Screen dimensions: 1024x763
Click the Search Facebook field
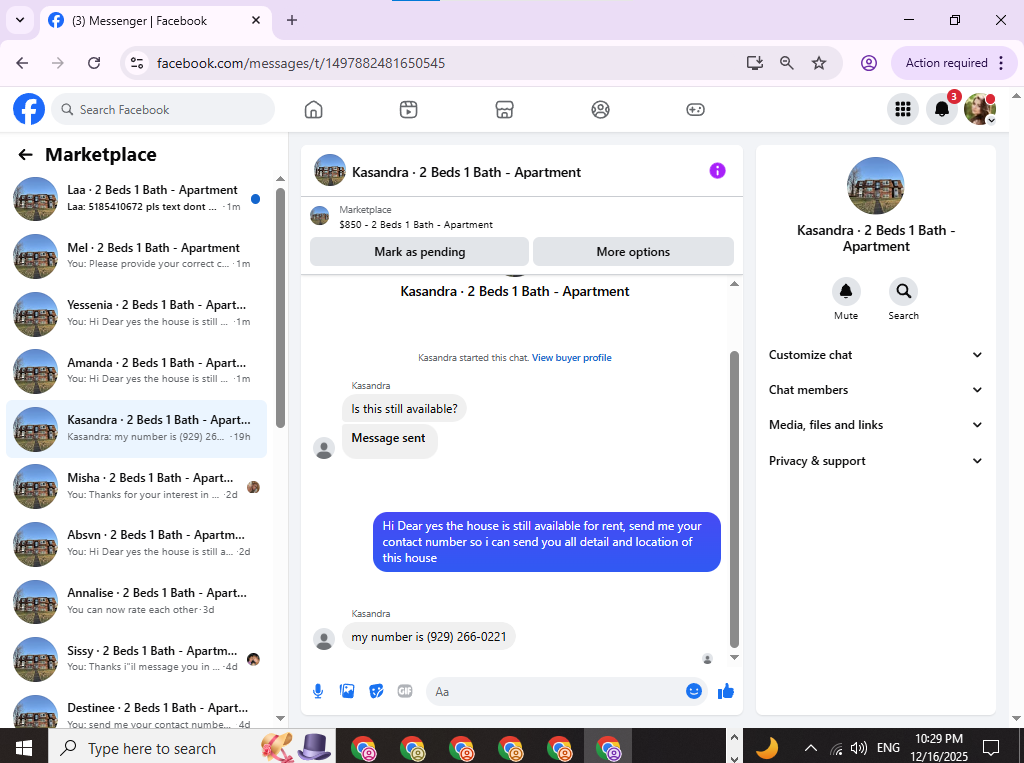pyautogui.click(x=163, y=109)
